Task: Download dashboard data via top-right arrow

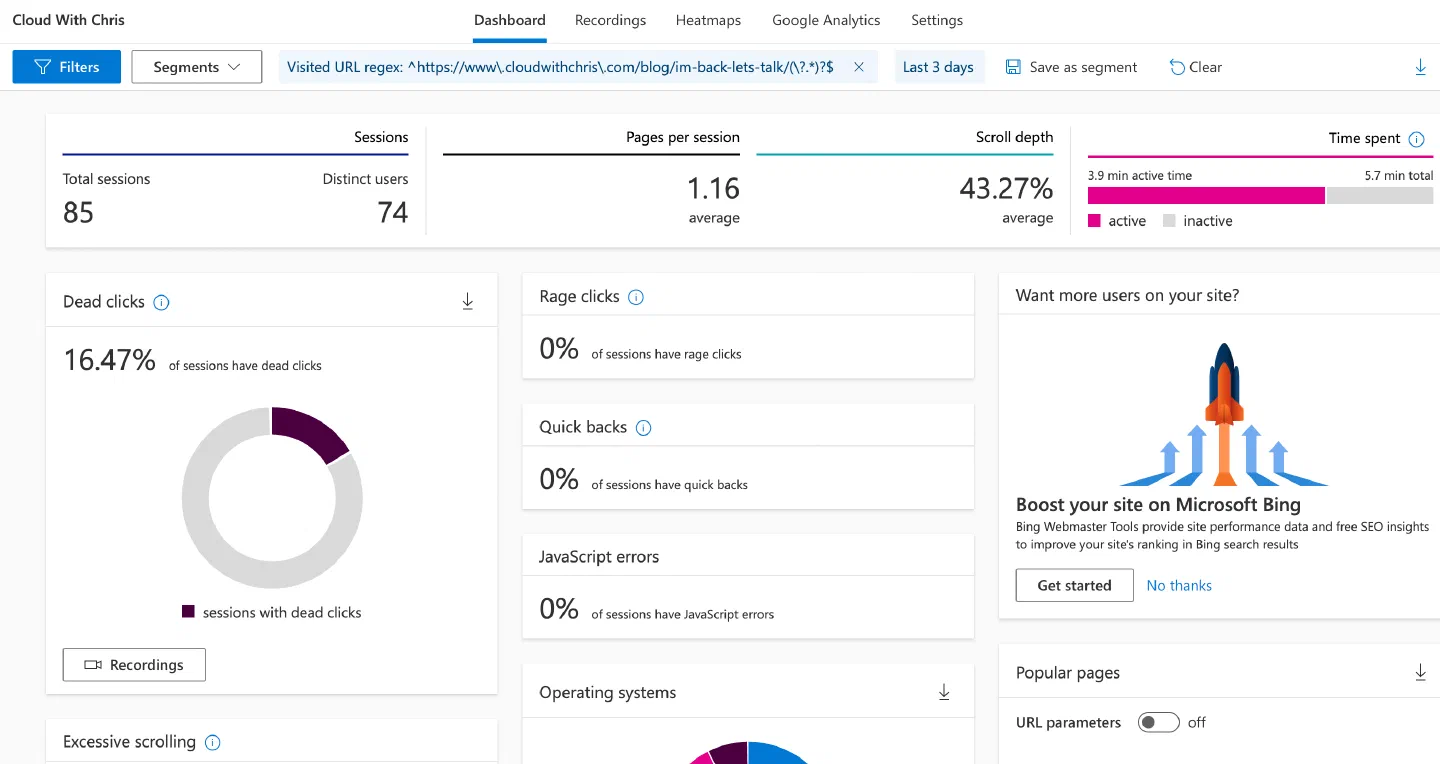Action: point(1420,67)
